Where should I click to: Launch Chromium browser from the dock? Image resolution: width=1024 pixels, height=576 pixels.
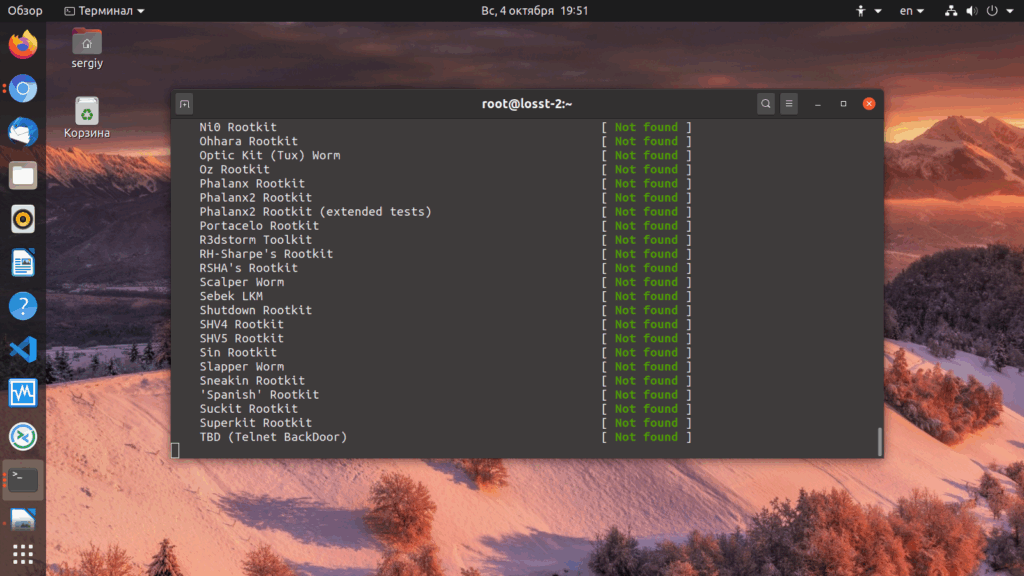[23, 88]
